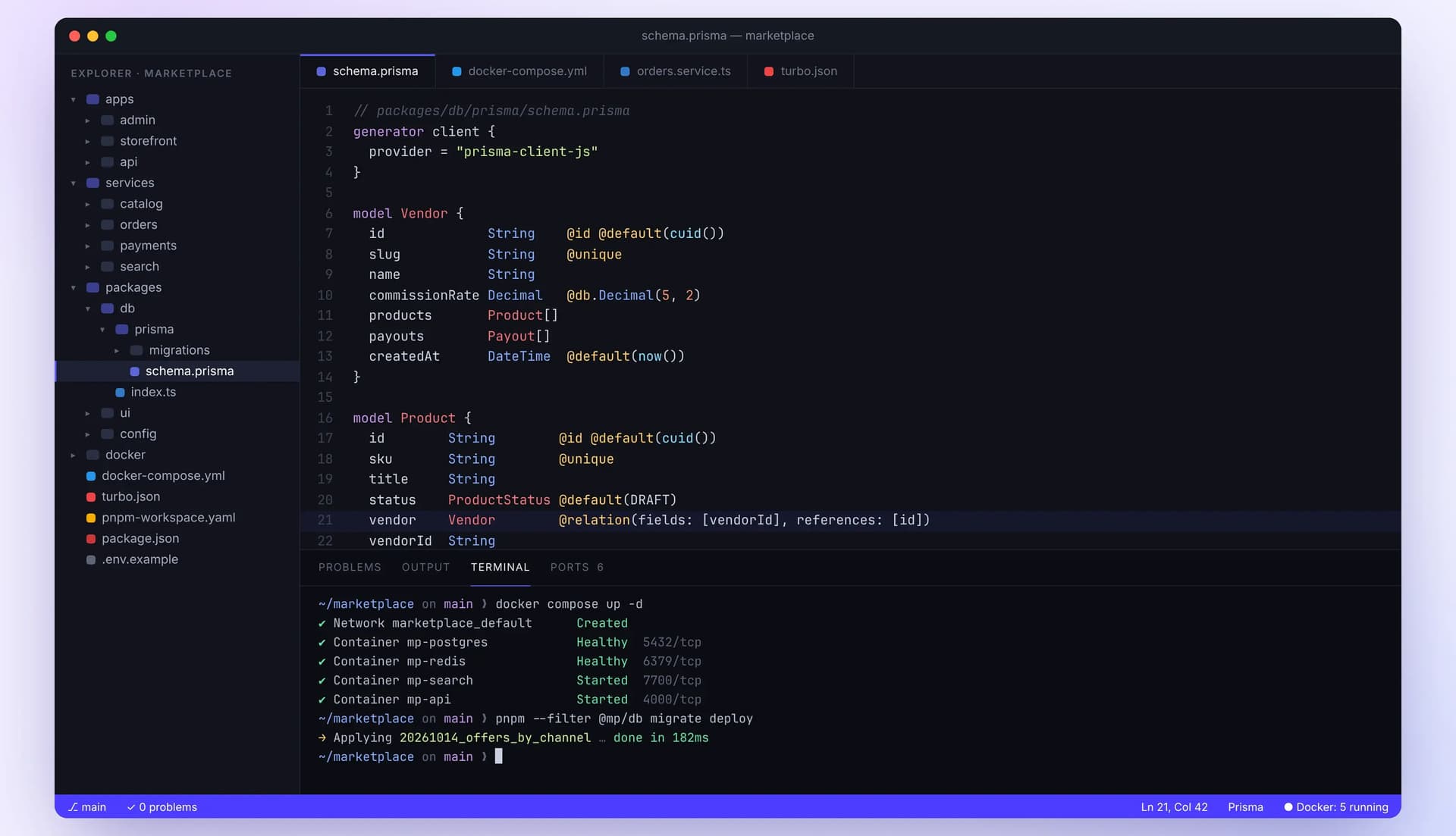Image resolution: width=1456 pixels, height=836 pixels.
Task: Click the prisma folder icon
Action: click(121, 329)
